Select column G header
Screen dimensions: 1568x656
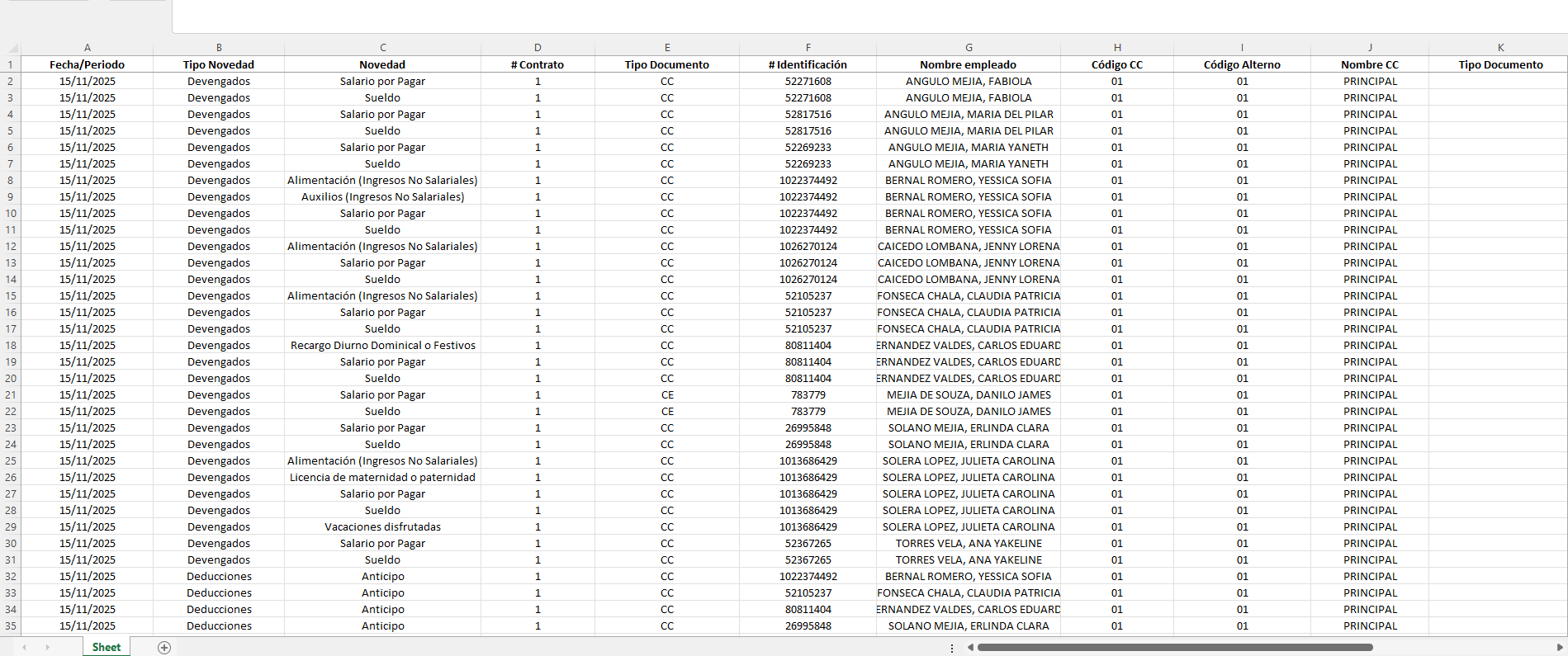pos(968,48)
